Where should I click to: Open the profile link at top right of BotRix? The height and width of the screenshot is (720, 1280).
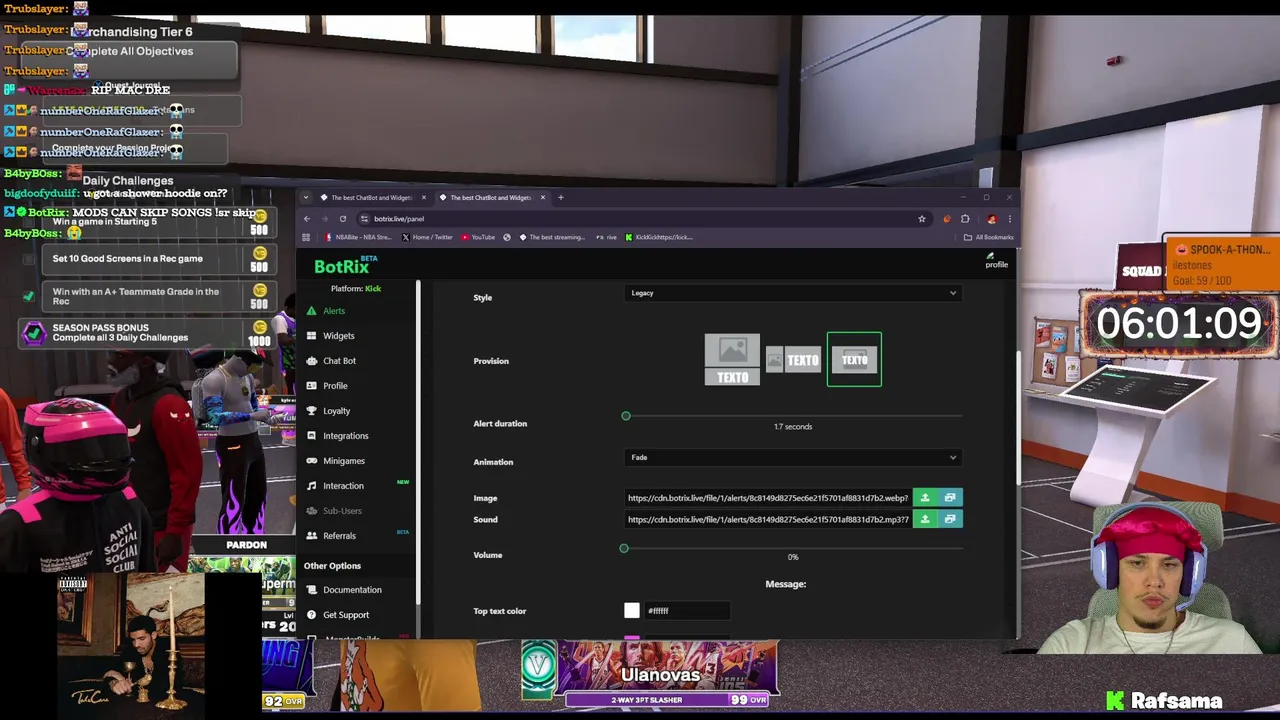tap(996, 261)
